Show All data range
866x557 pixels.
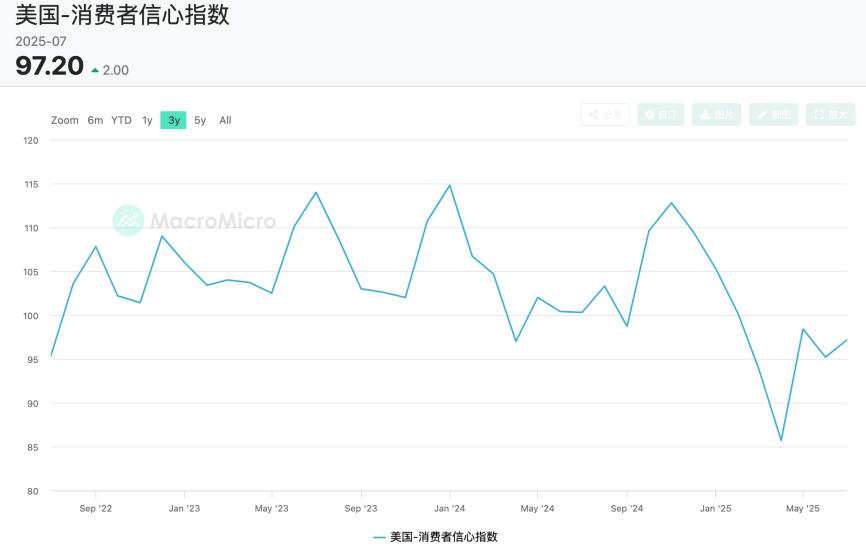click(225, 120)
